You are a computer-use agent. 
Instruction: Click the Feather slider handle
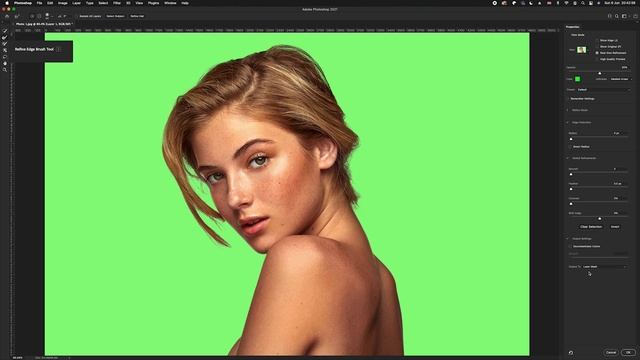571,189
